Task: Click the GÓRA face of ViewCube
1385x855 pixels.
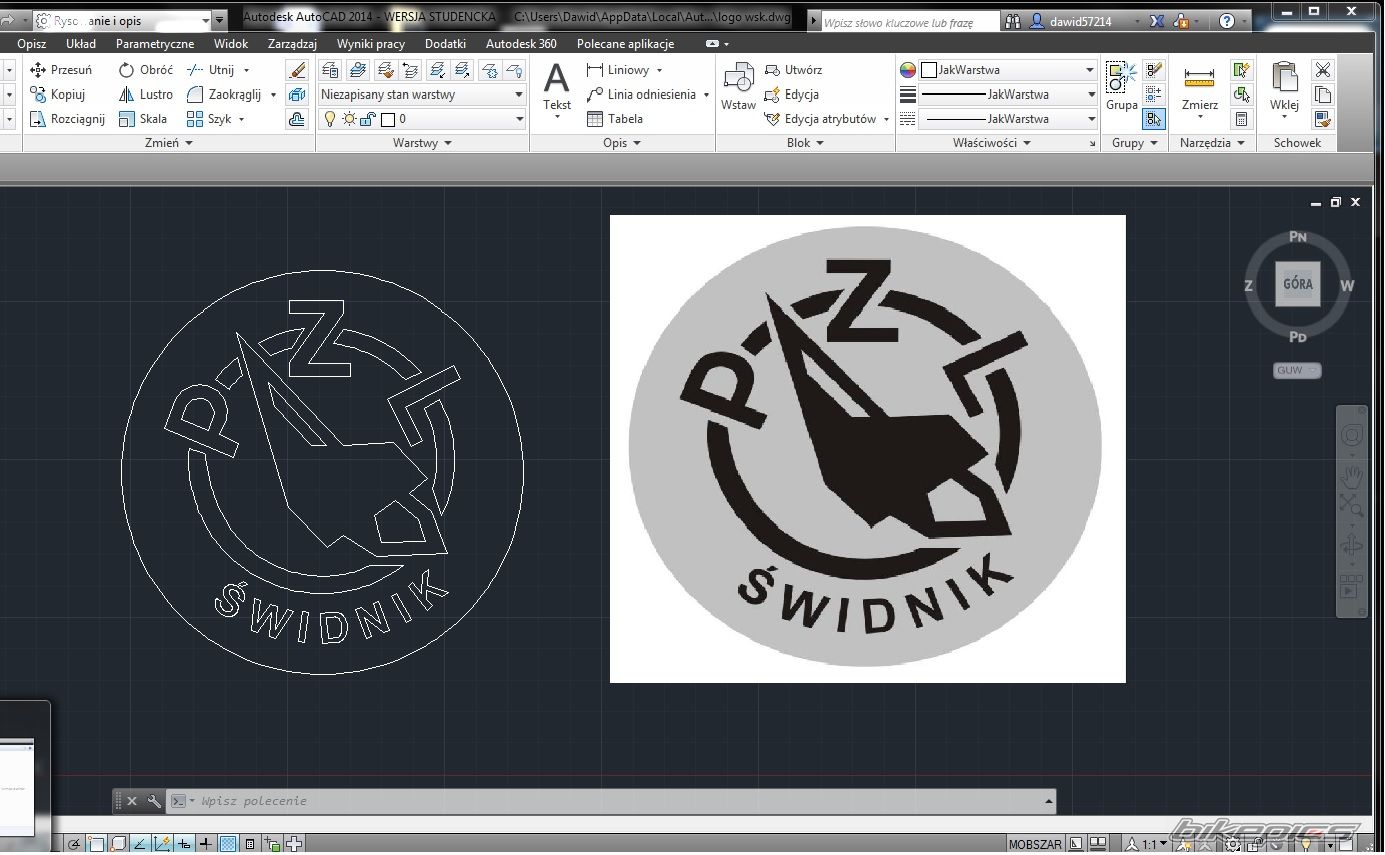Action: (x=1298, y=284)
